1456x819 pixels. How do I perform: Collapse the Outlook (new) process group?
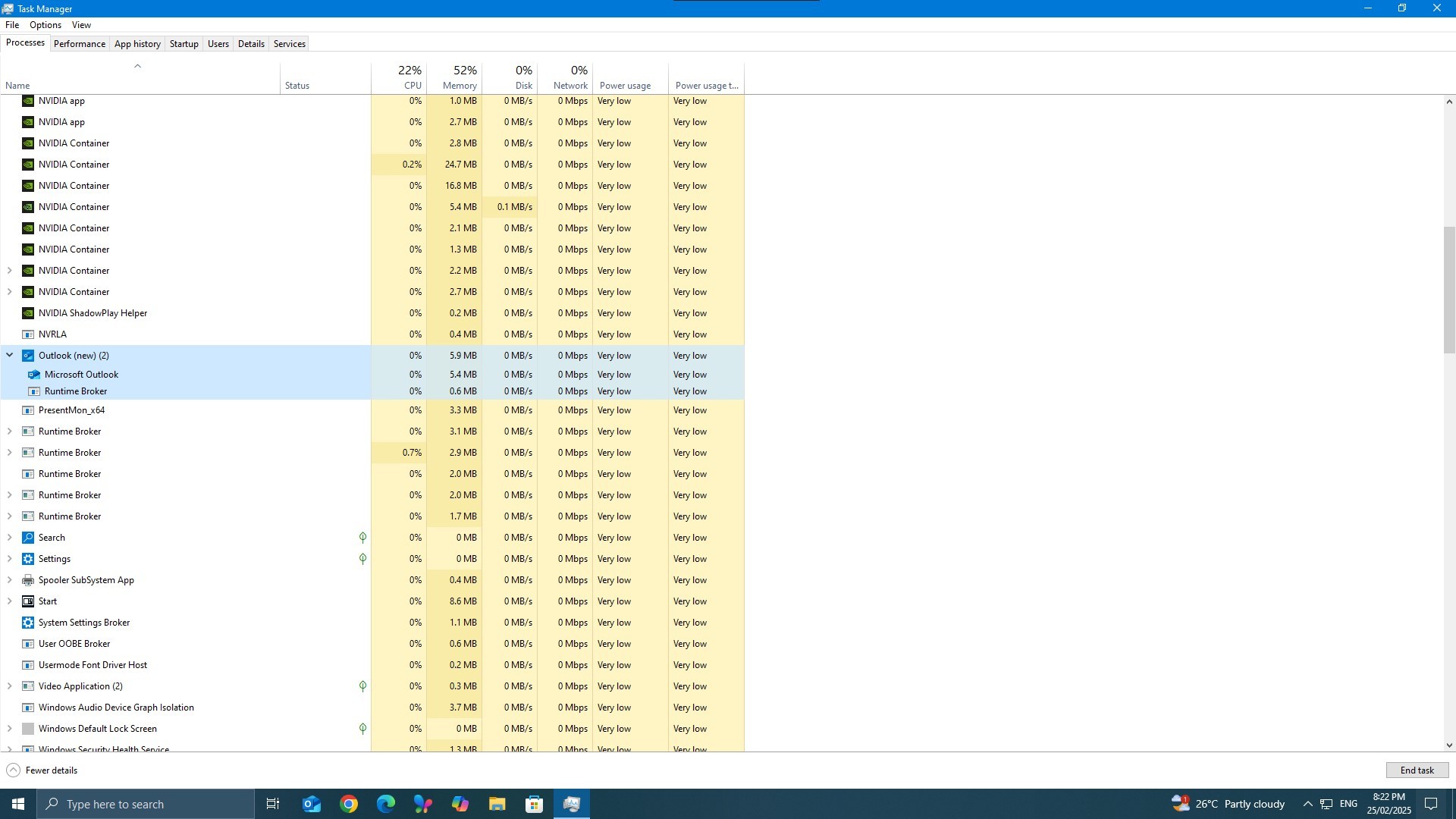[x=9, y=354]
